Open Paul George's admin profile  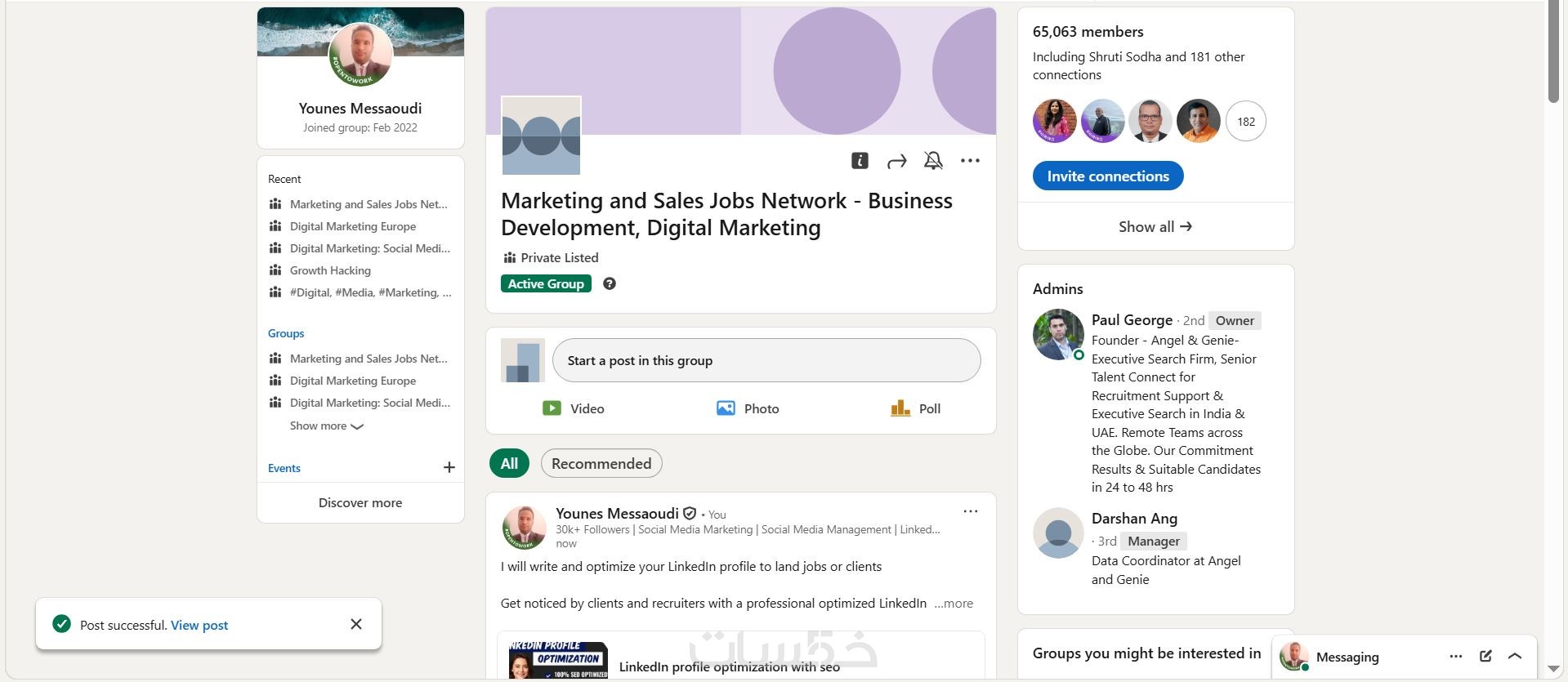1132,320
